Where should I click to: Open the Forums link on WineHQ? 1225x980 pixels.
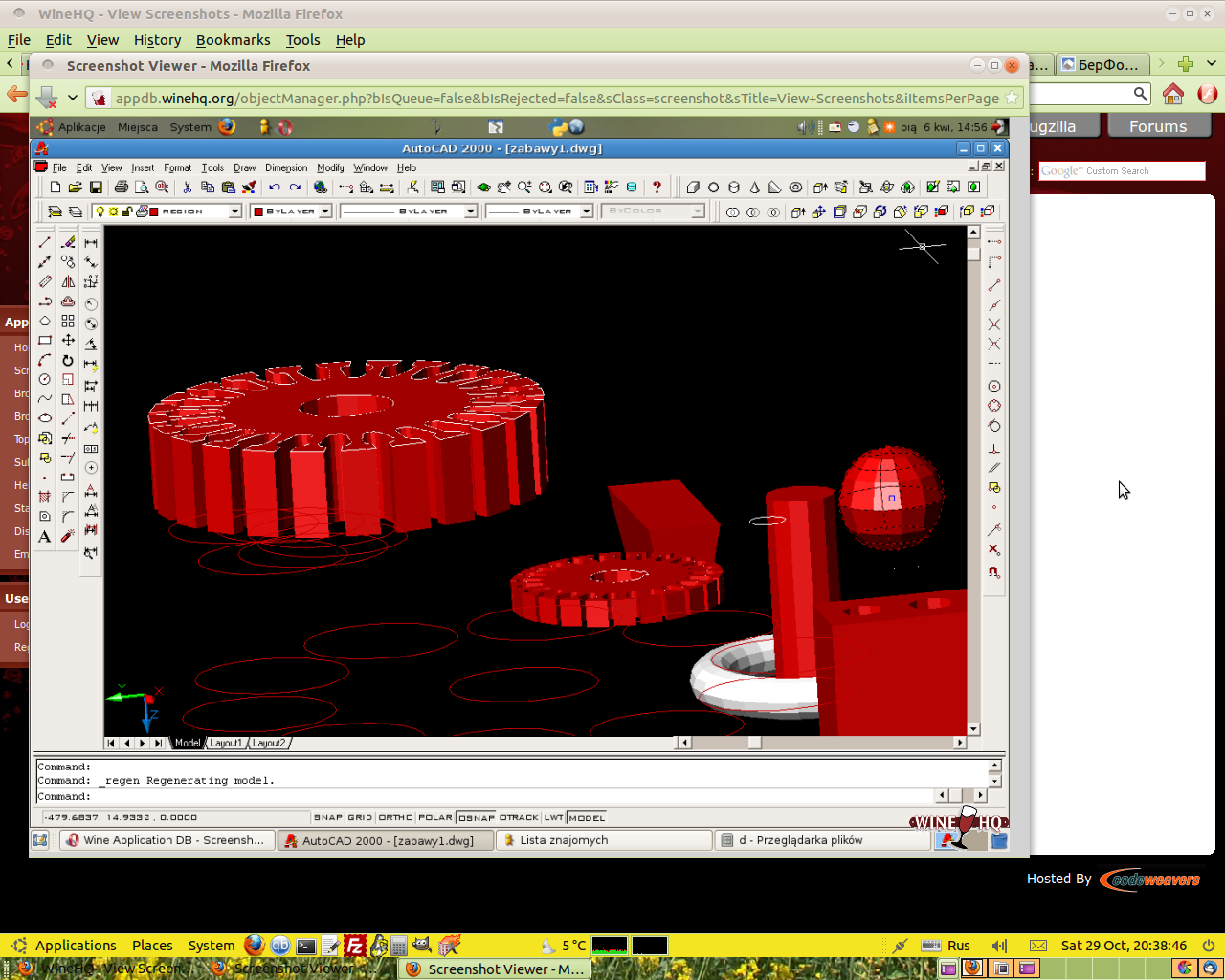1157,126
